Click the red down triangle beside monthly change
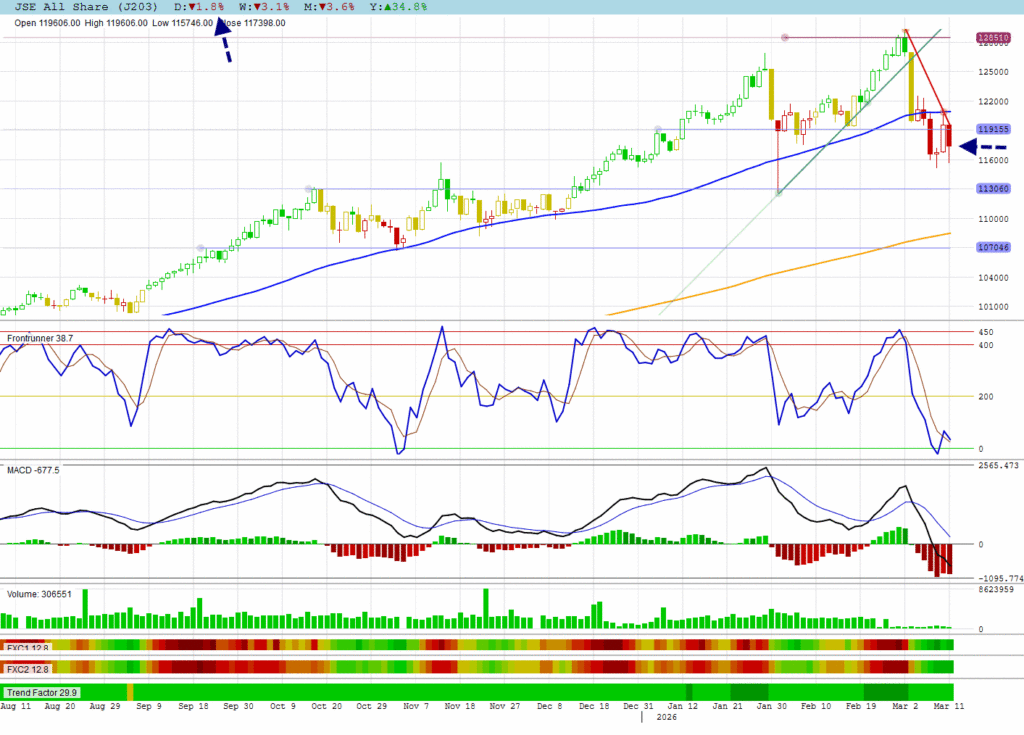1024x735 pixels. [x=323, y=6]
